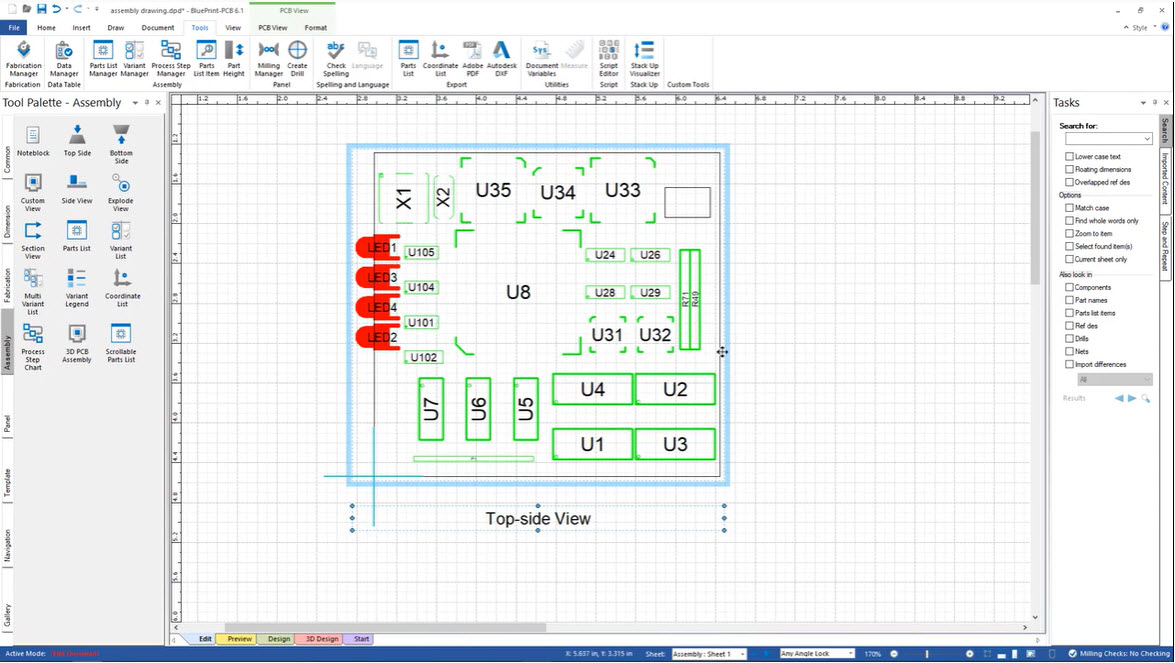Select the Variant Manager tool
This screenshot has height=663, width=1175.
click(x=135, y=58)
